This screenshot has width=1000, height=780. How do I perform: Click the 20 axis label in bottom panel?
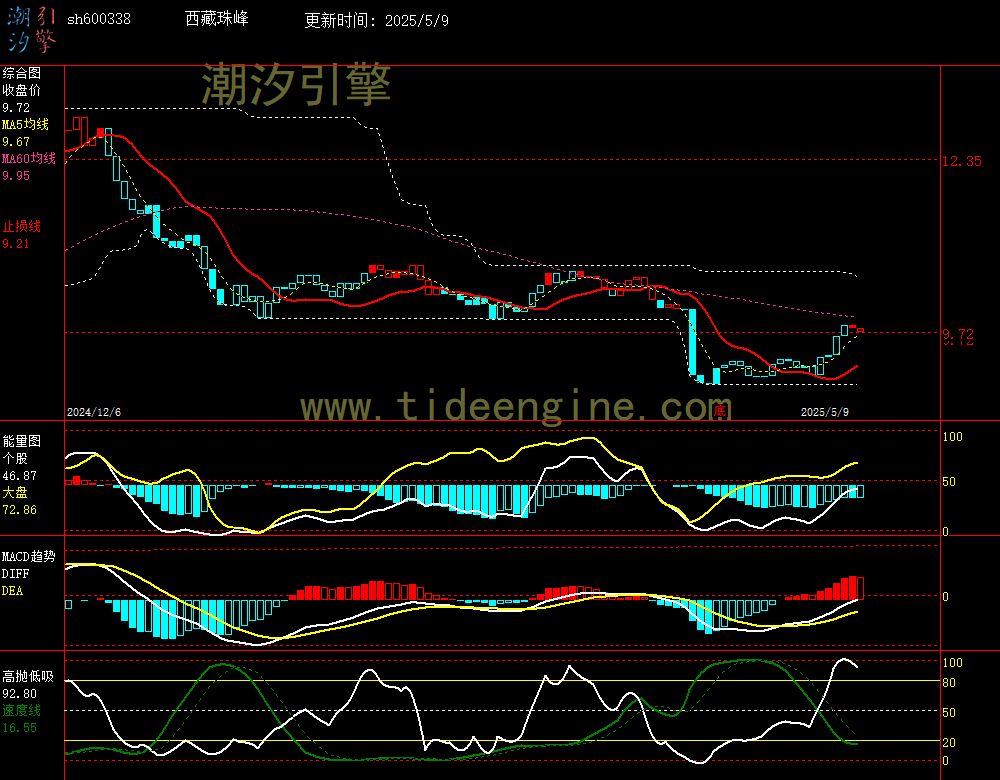point(949,742)
